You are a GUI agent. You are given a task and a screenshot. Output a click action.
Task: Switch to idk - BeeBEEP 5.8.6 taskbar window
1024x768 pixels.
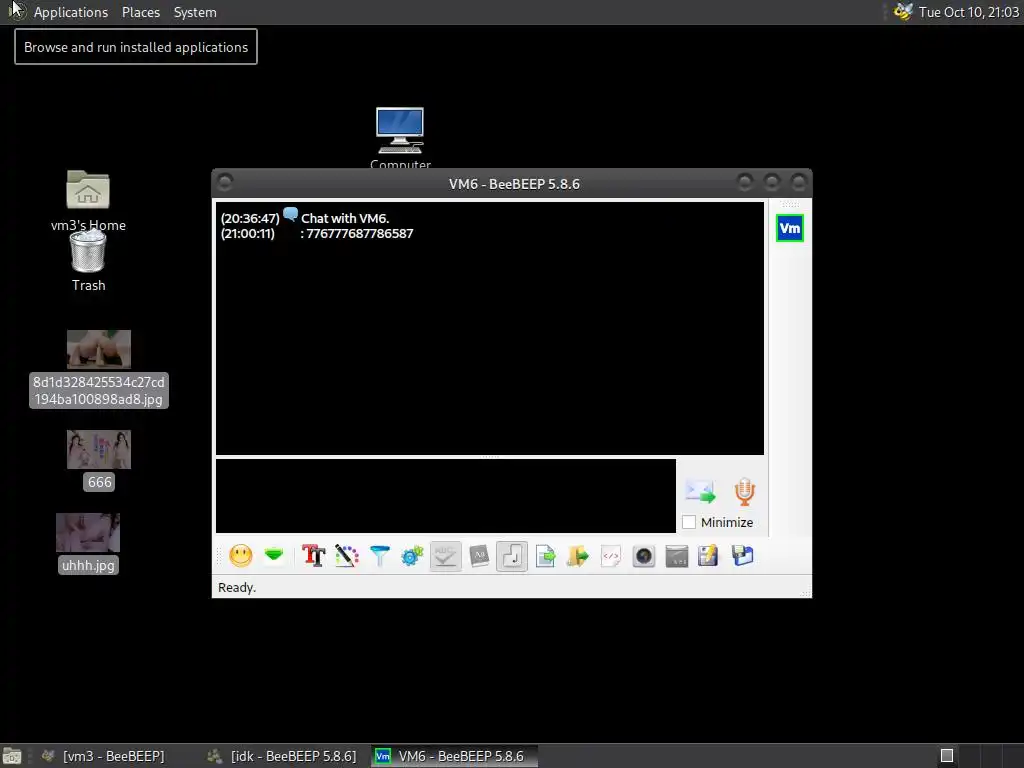(x=282, y=756)
